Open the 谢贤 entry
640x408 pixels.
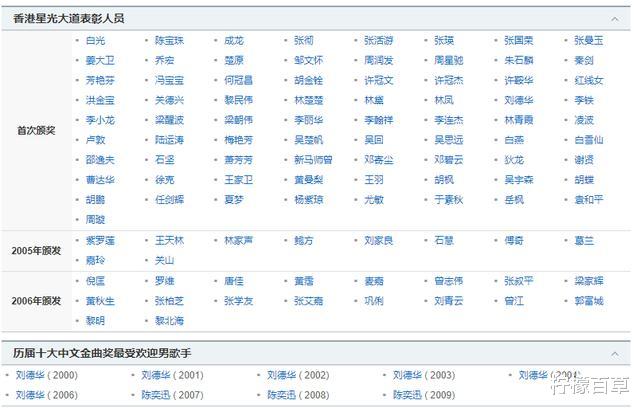(584, 160)
